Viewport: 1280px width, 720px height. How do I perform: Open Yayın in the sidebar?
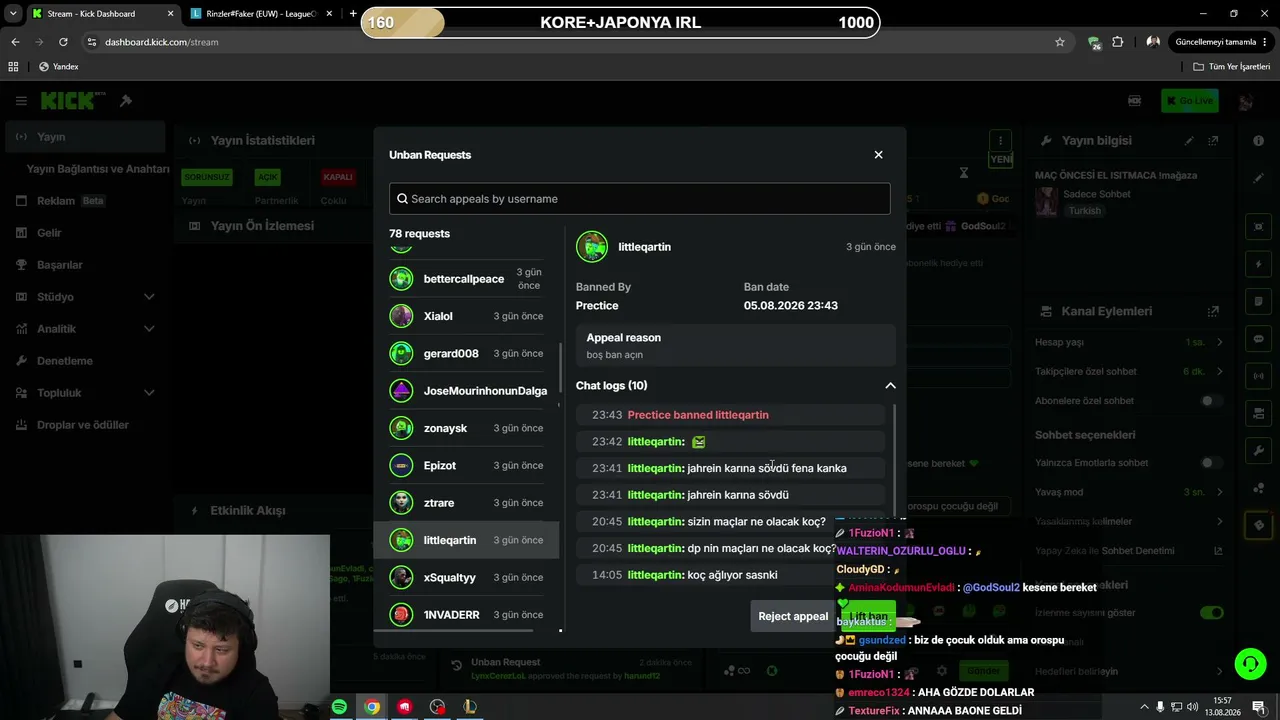pyautogui.click(x=85, y=137)
